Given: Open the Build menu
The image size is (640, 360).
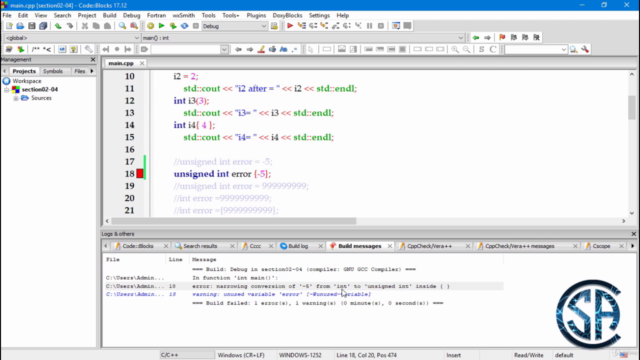Looking at the screenshot, I should (109, 15).
